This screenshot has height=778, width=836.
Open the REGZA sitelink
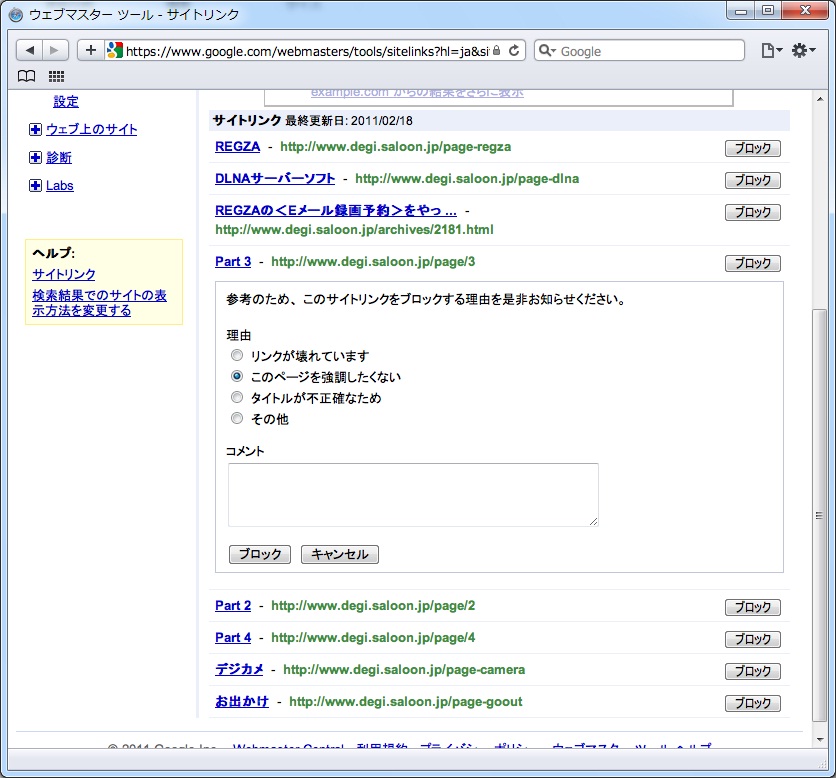pyautogui.click(x=237, y=147)
